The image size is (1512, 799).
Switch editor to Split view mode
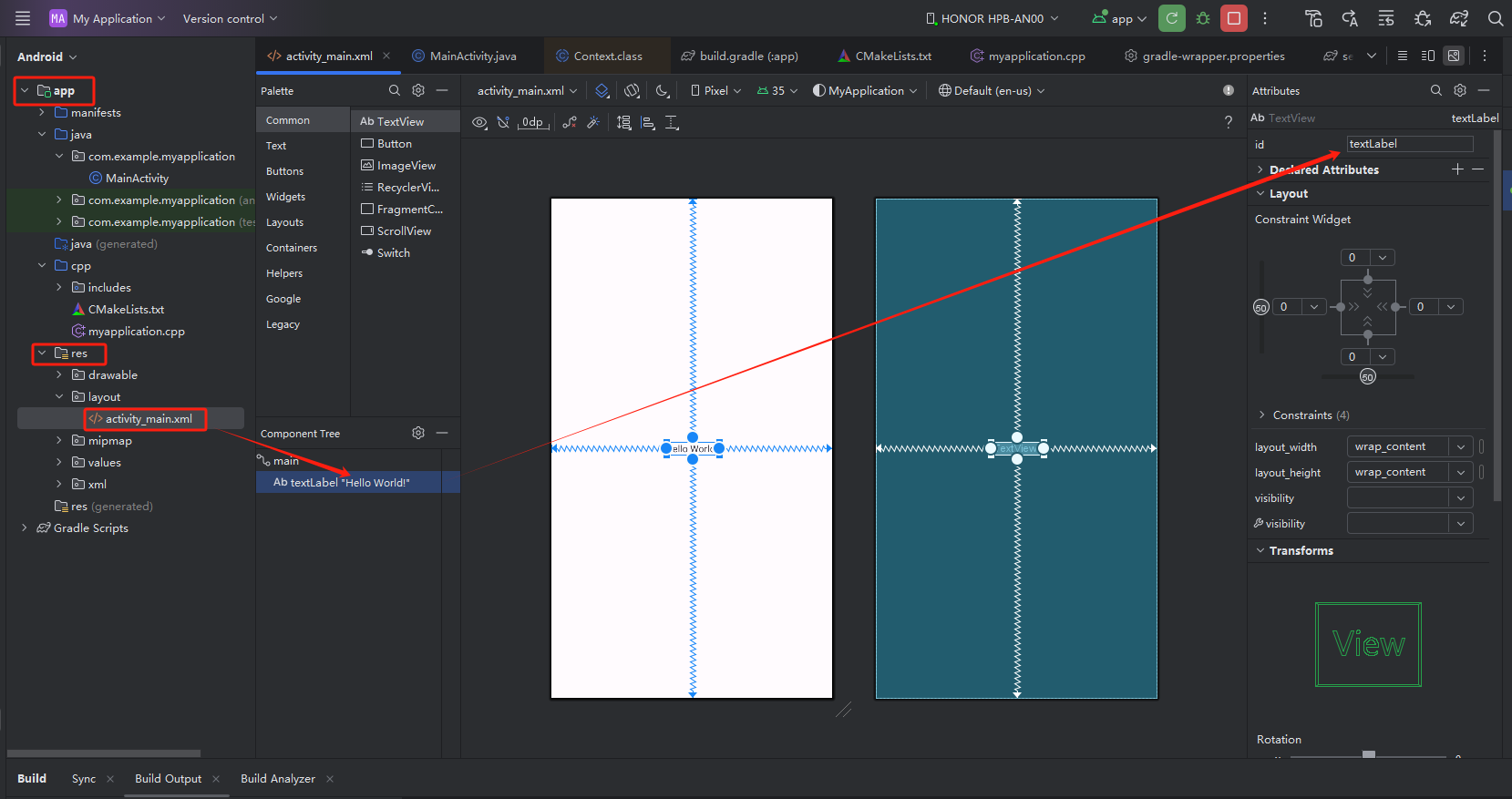pos(1428,56)
